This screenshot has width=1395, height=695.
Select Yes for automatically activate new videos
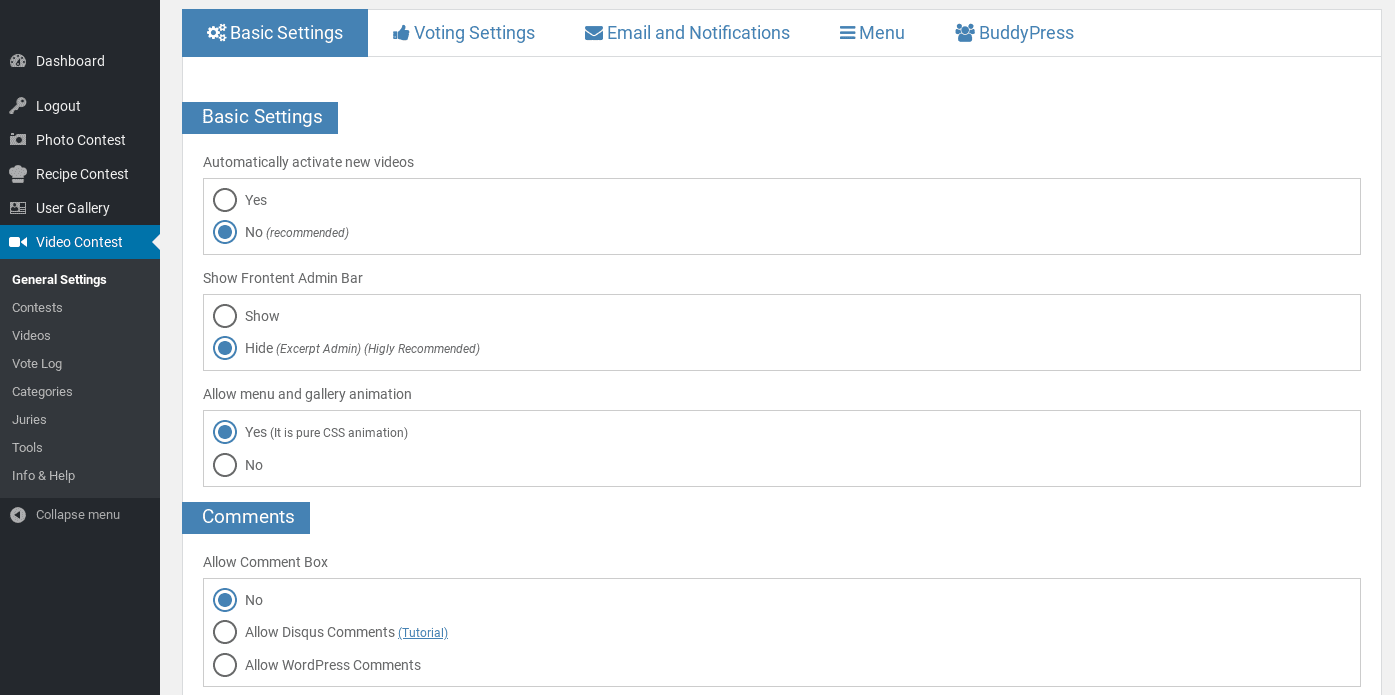[x=224, y=199]
